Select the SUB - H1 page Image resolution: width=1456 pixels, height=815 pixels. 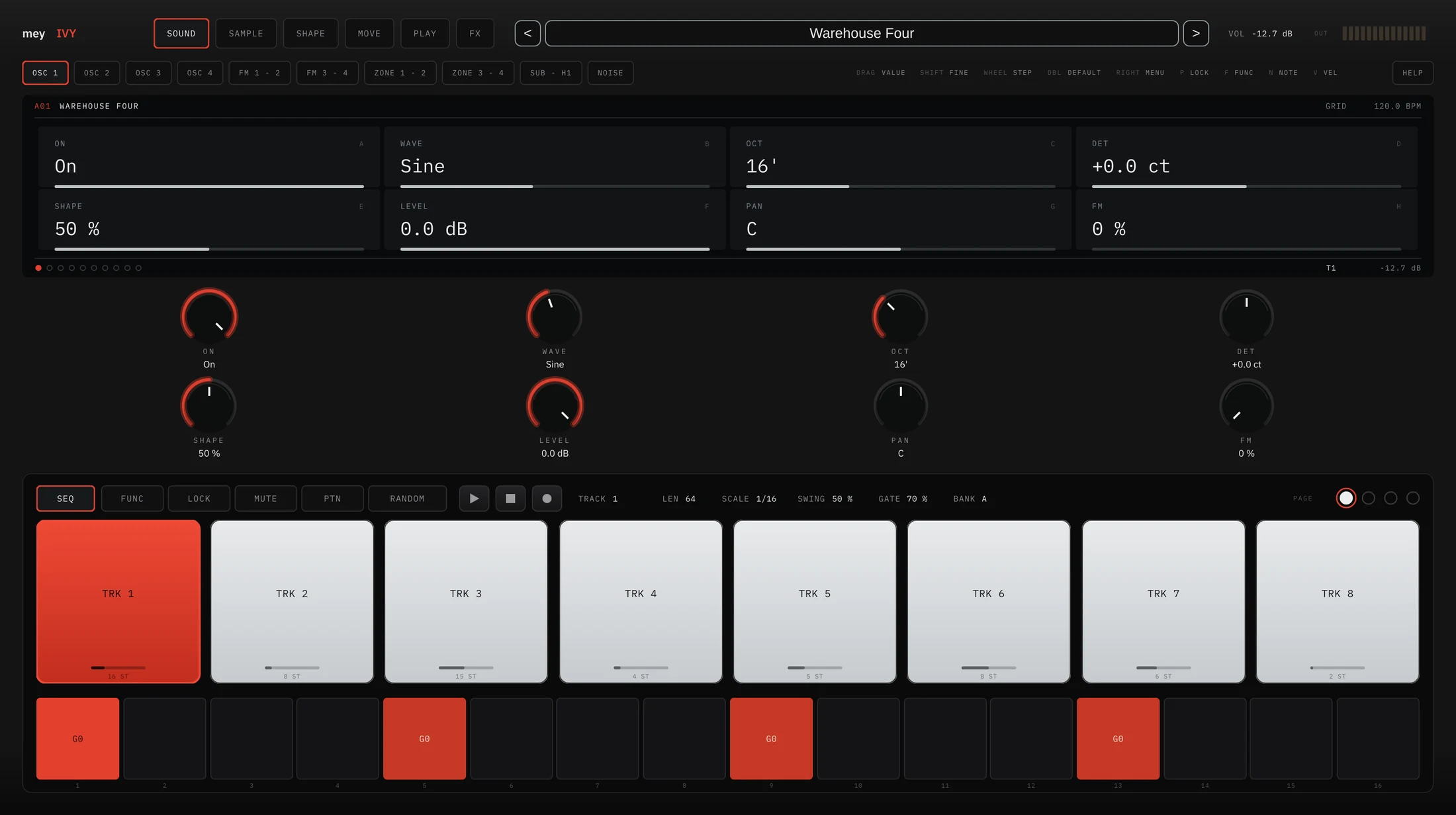click(551, 73)
